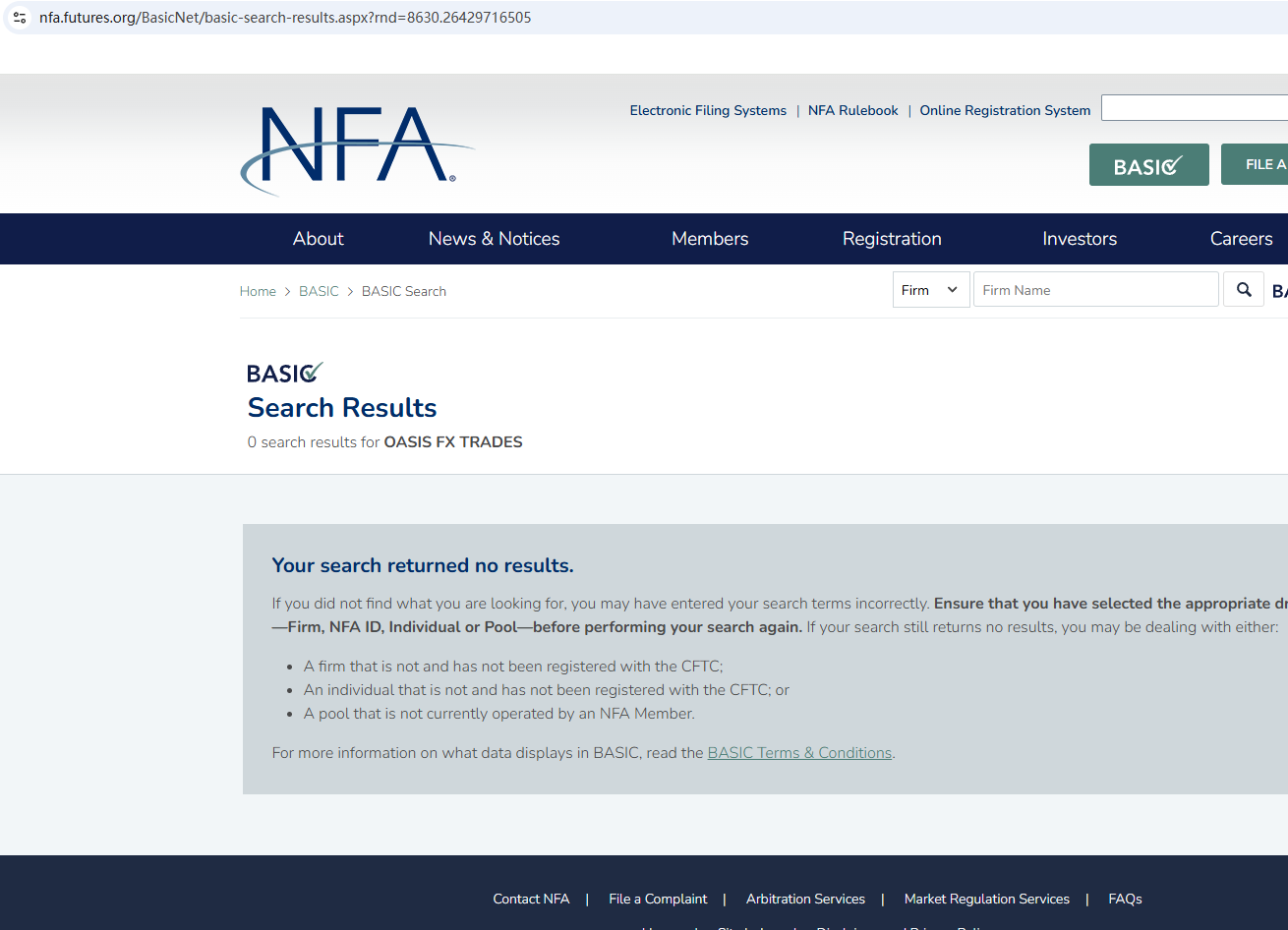Open the Members navigation menu
1288x930 pixels.
(710, 239)
